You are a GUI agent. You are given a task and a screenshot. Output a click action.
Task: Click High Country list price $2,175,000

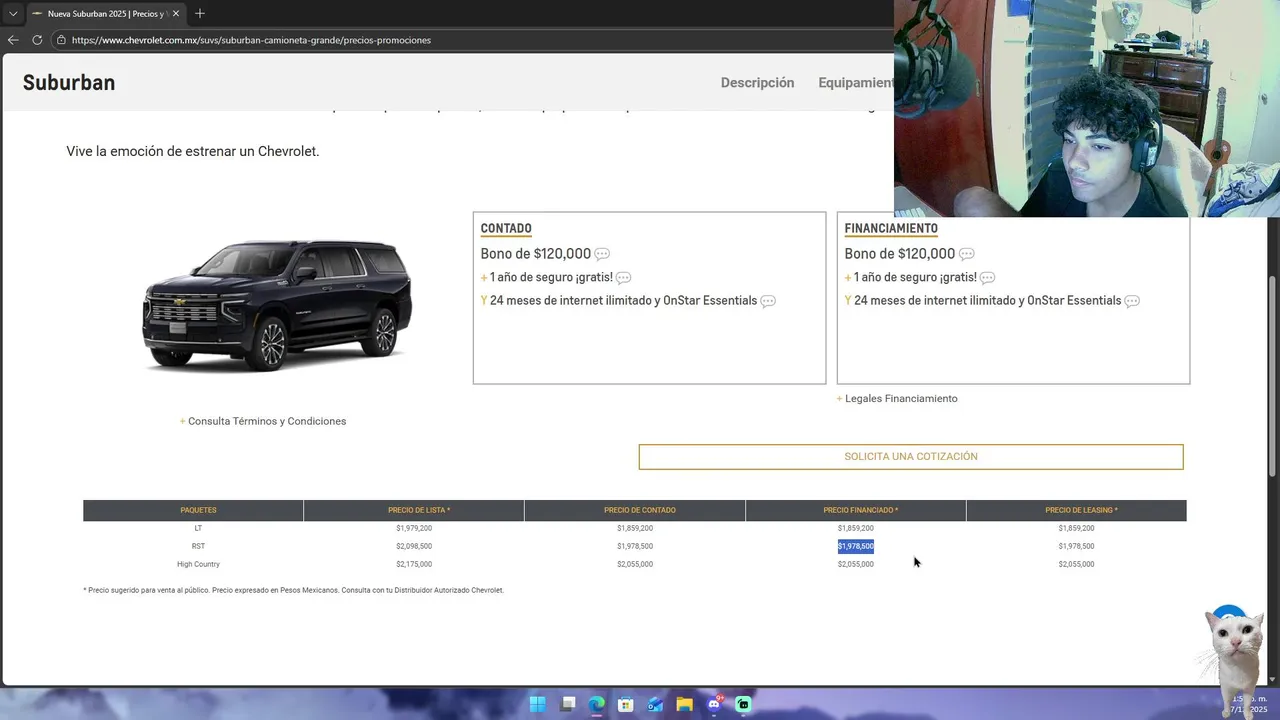[414, 564]
